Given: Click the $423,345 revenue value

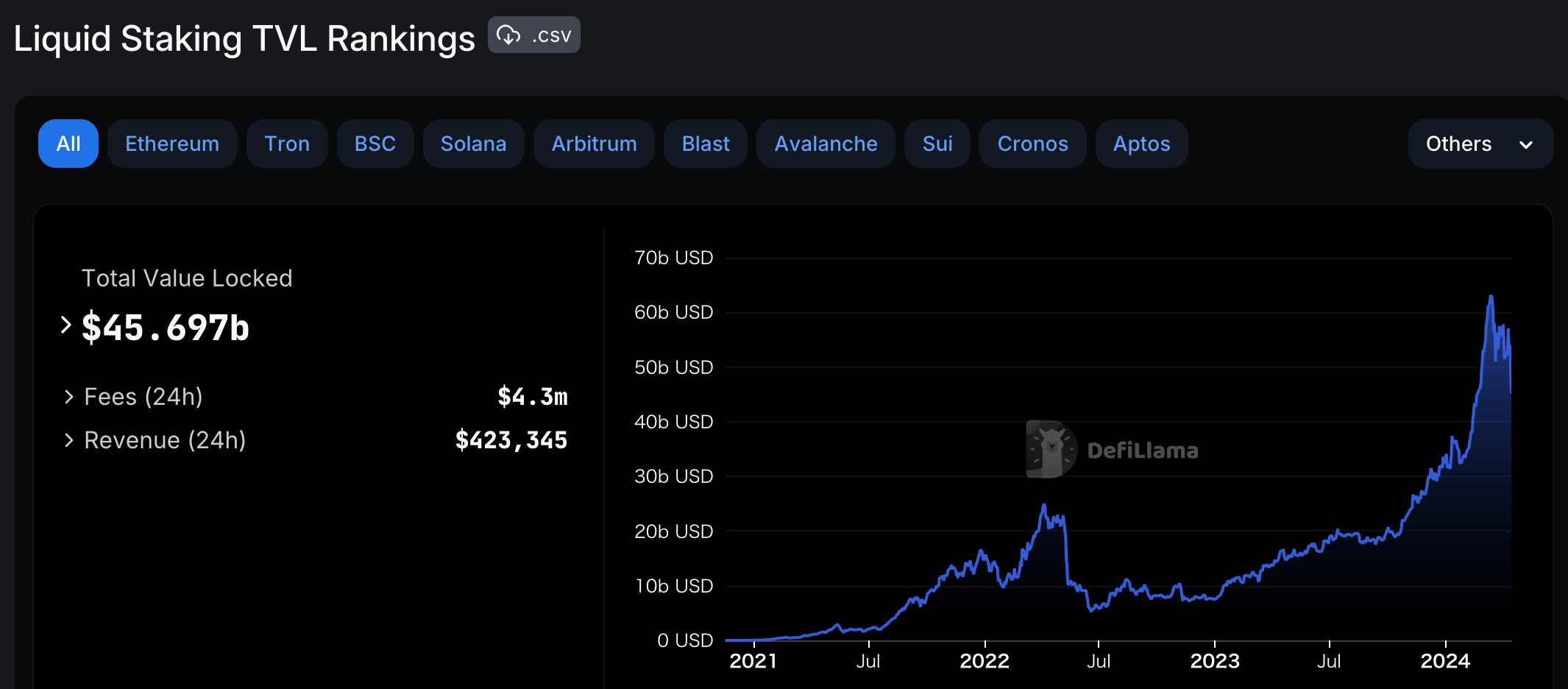Looking at the screenshot, I should [x=511, y=440].
